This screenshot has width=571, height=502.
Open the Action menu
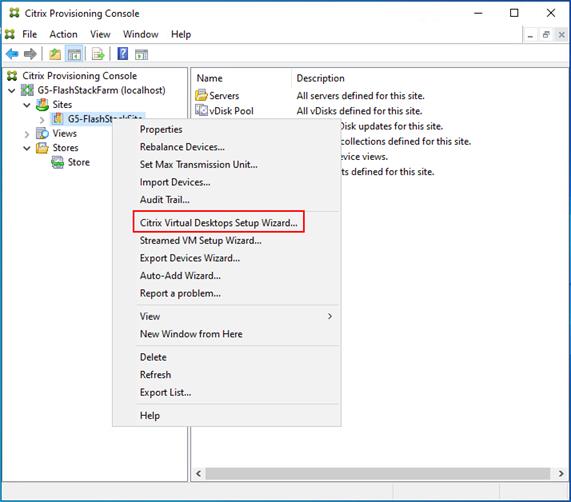tap(63, 34)
